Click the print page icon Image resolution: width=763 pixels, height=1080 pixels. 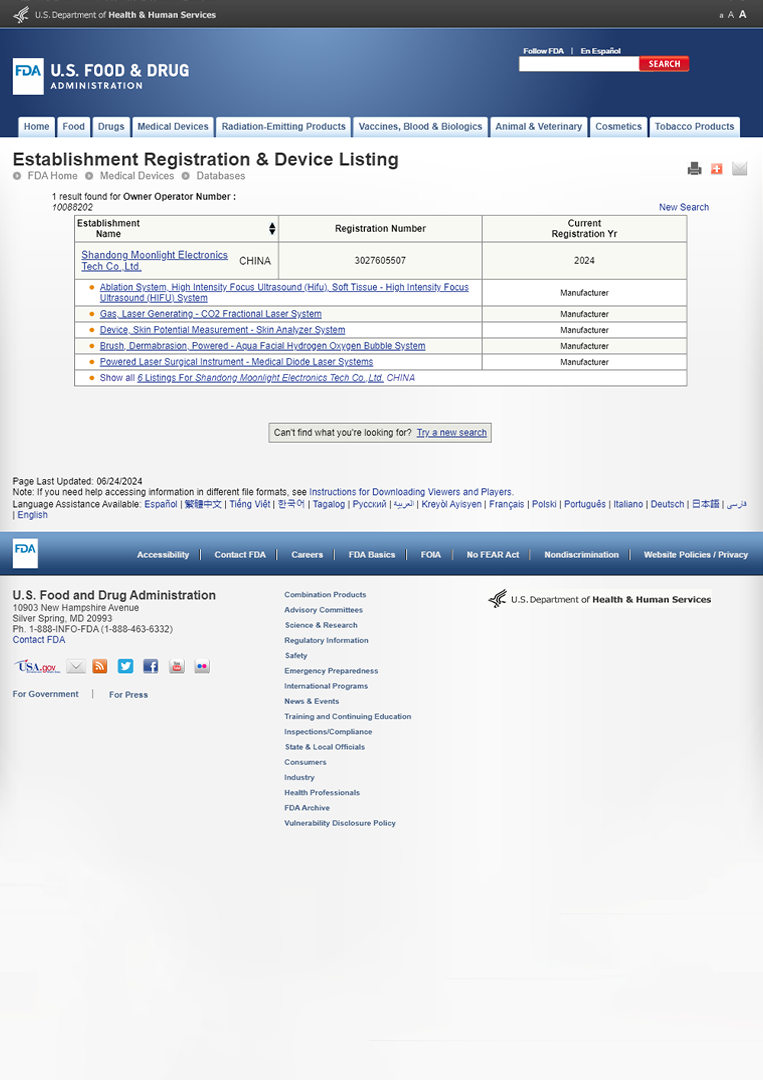point(694,169)
